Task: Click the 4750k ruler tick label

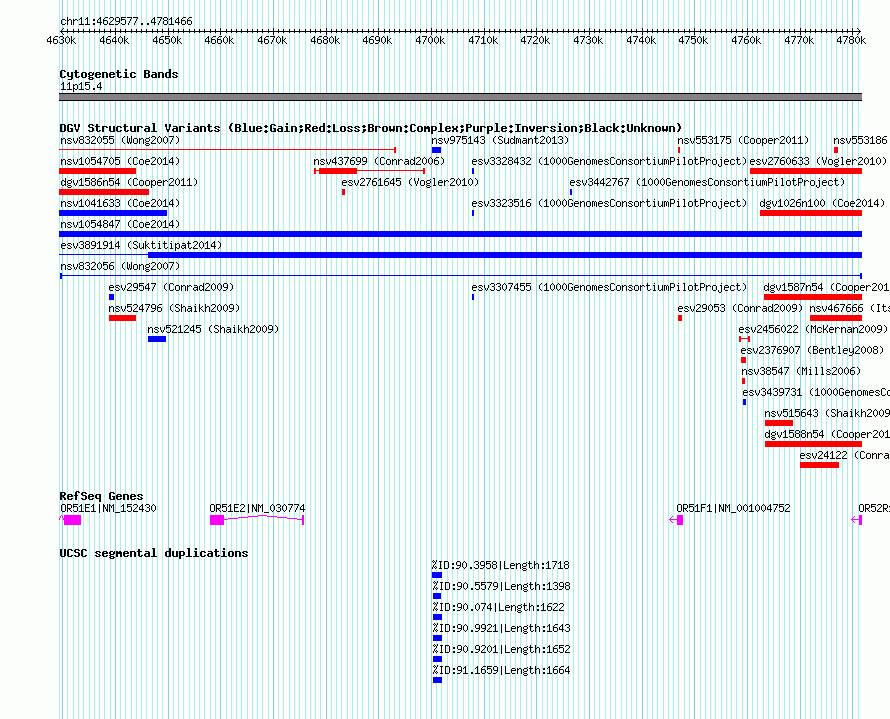Action: [x=693, y=40]
